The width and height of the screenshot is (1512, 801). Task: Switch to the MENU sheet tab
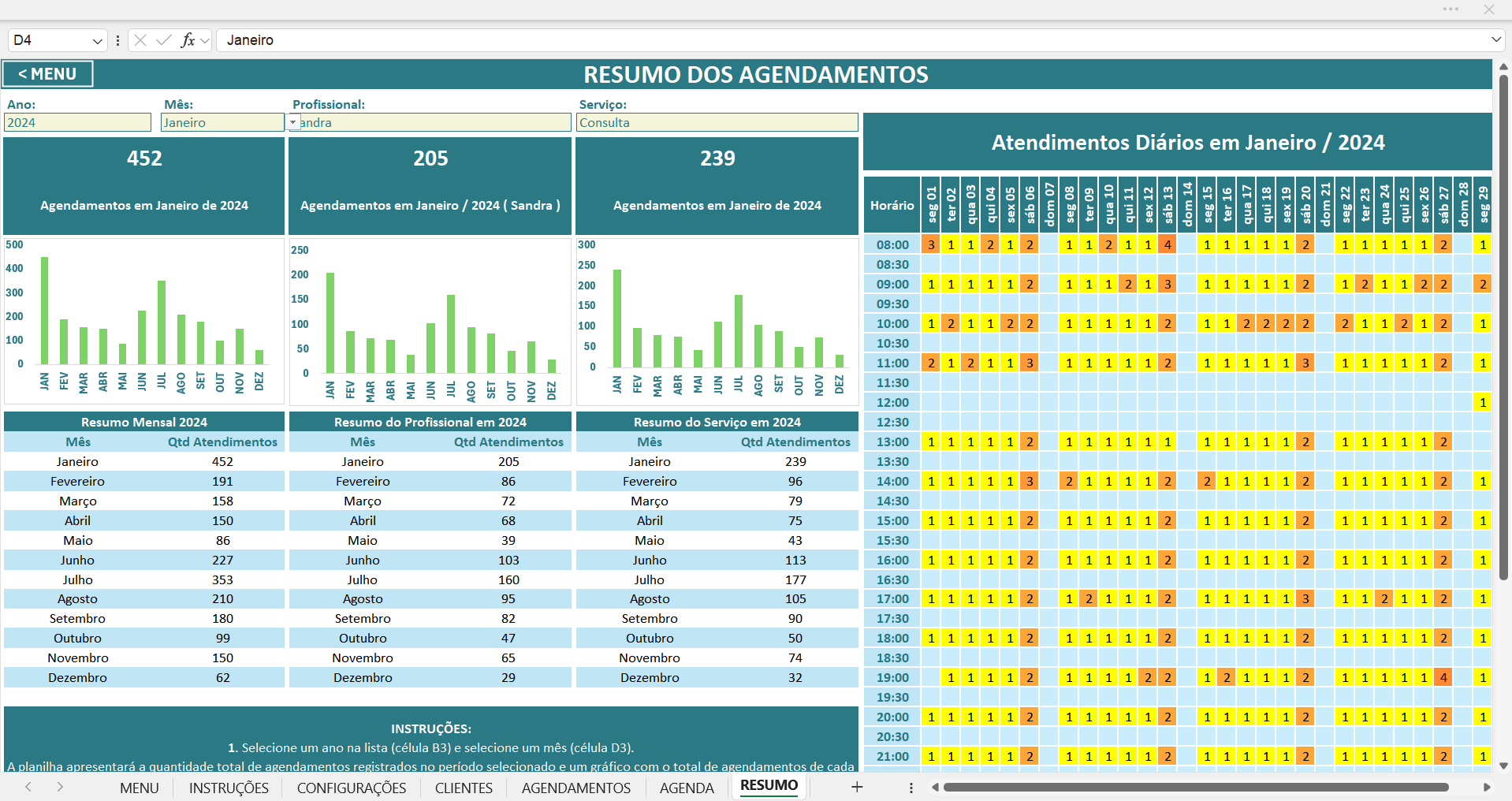[140, 788]
